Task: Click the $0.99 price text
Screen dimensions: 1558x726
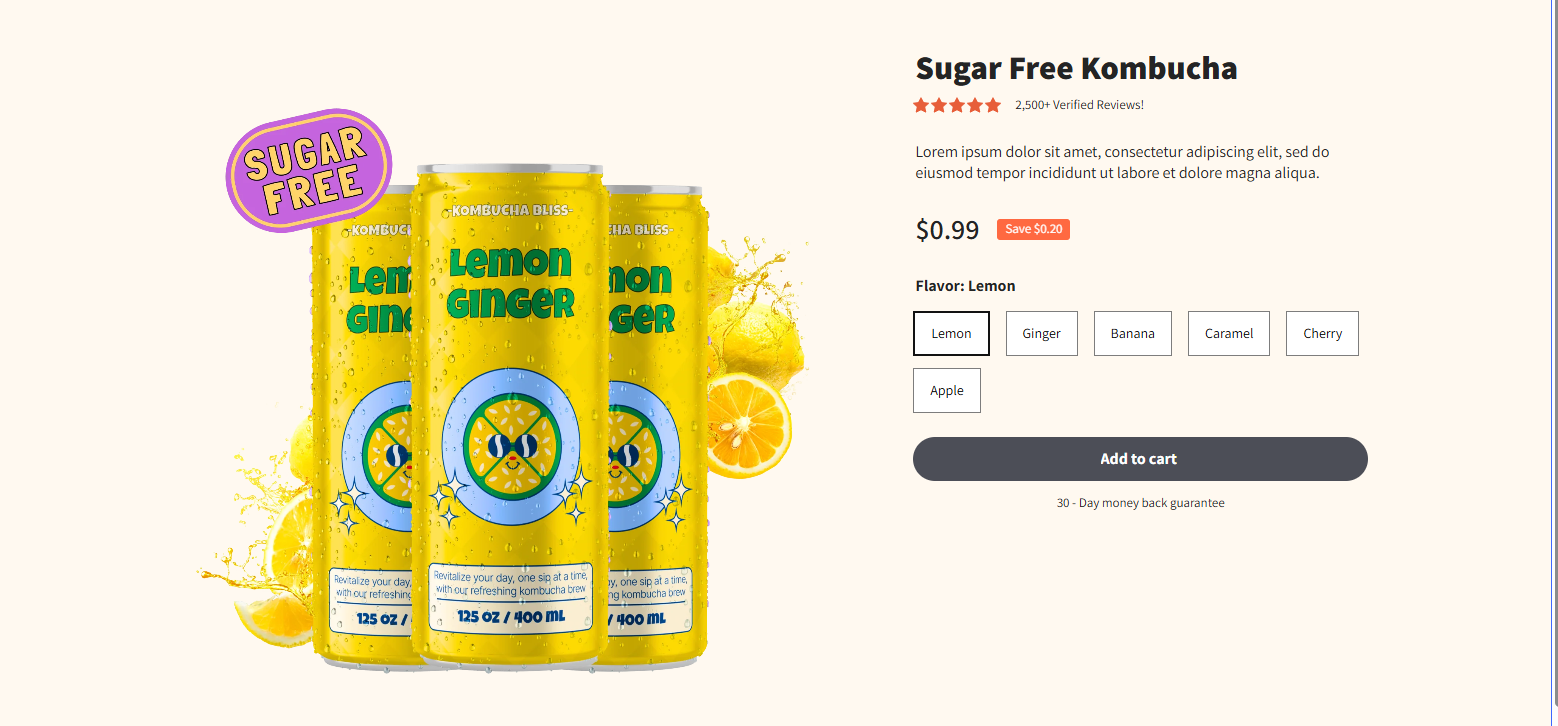Action: click(947, 230)
